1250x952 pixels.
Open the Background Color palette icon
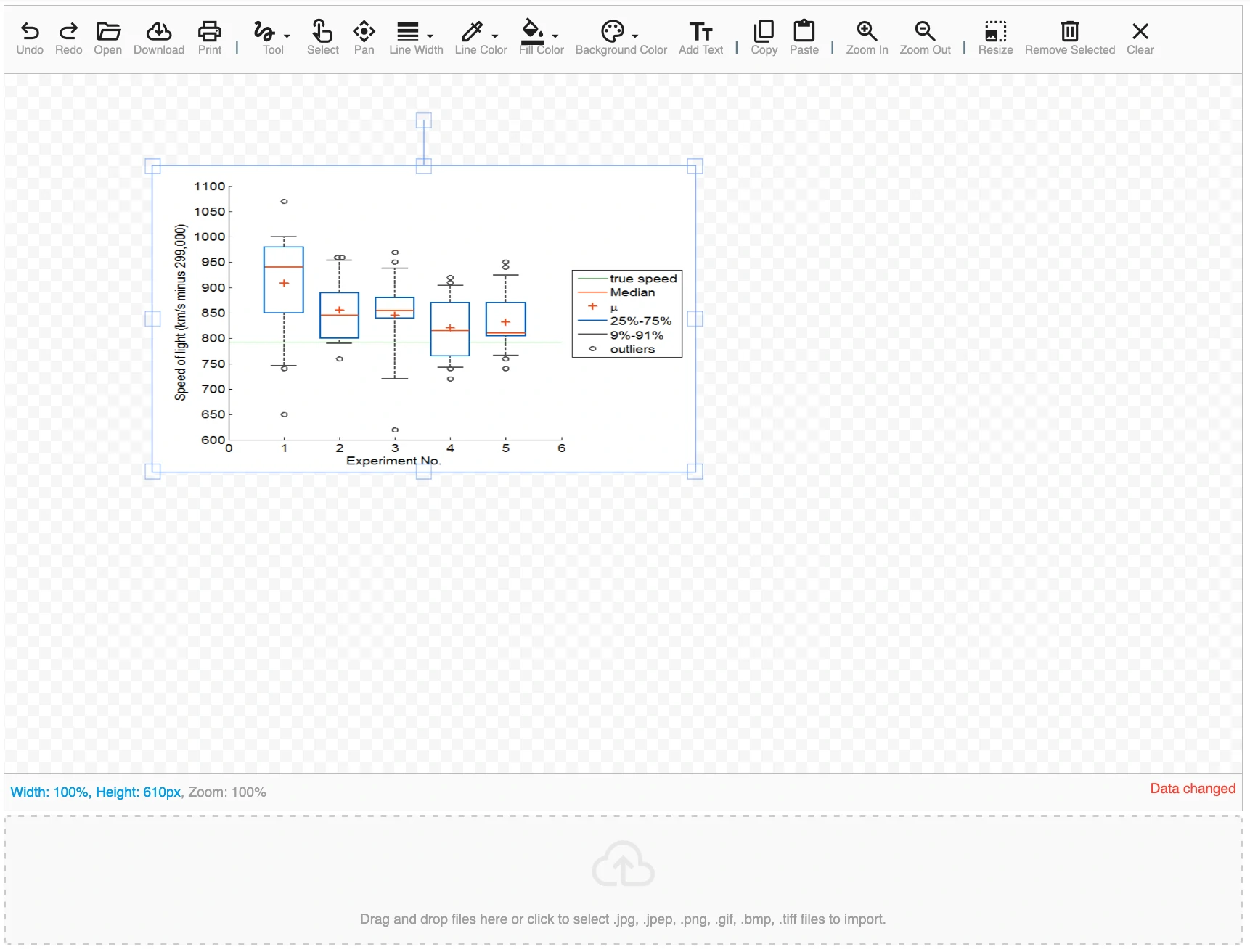[613, 31]
